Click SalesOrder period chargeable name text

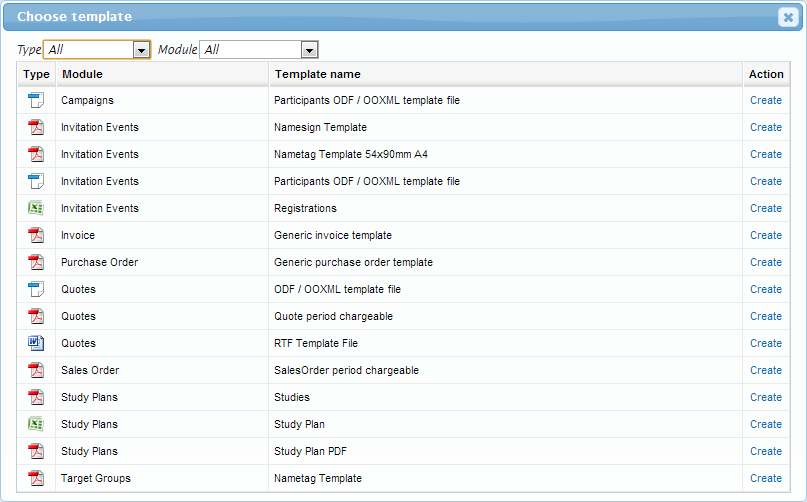click(x=346, y=370)
